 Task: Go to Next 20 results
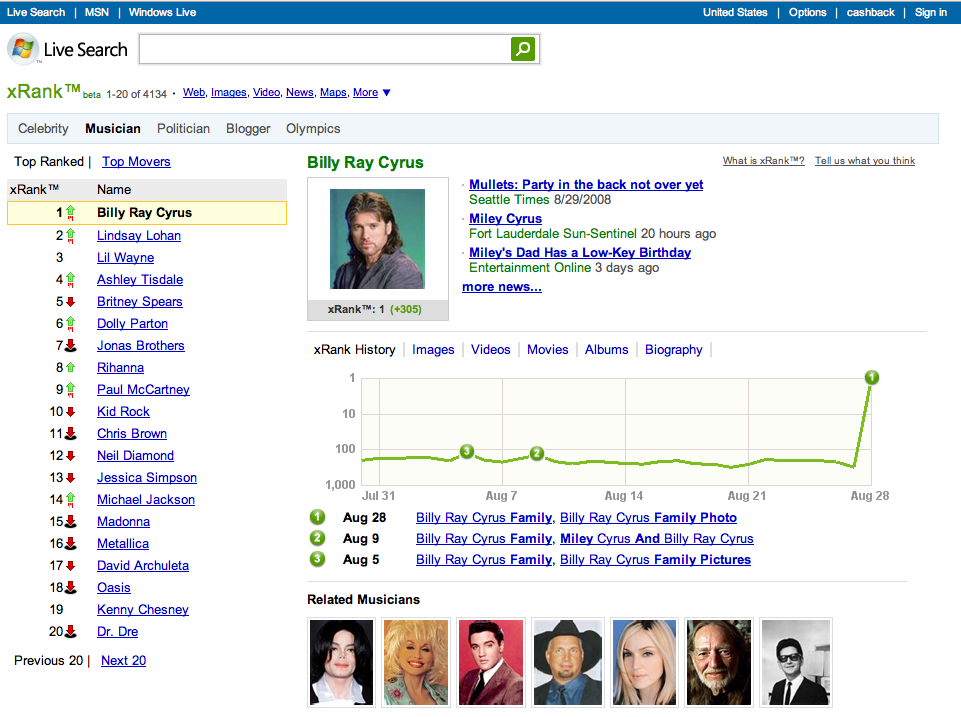[x=123, y=660]
